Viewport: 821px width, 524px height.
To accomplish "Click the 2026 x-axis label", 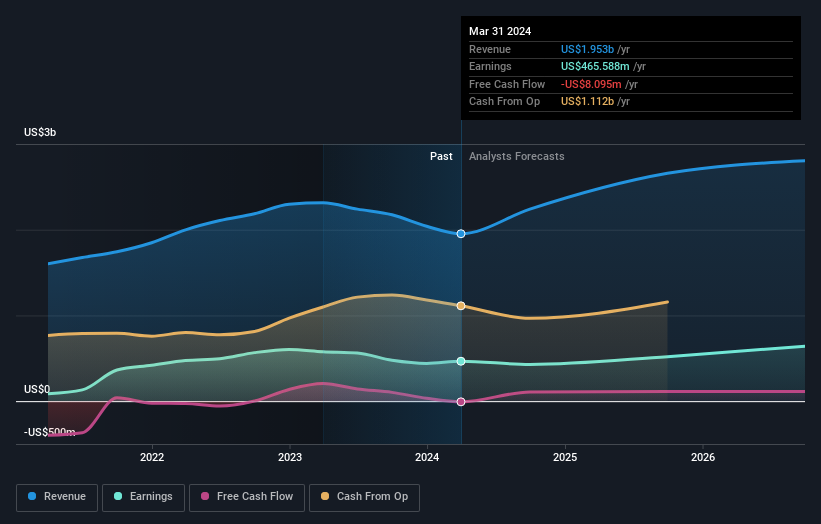I will click(703, 458).
